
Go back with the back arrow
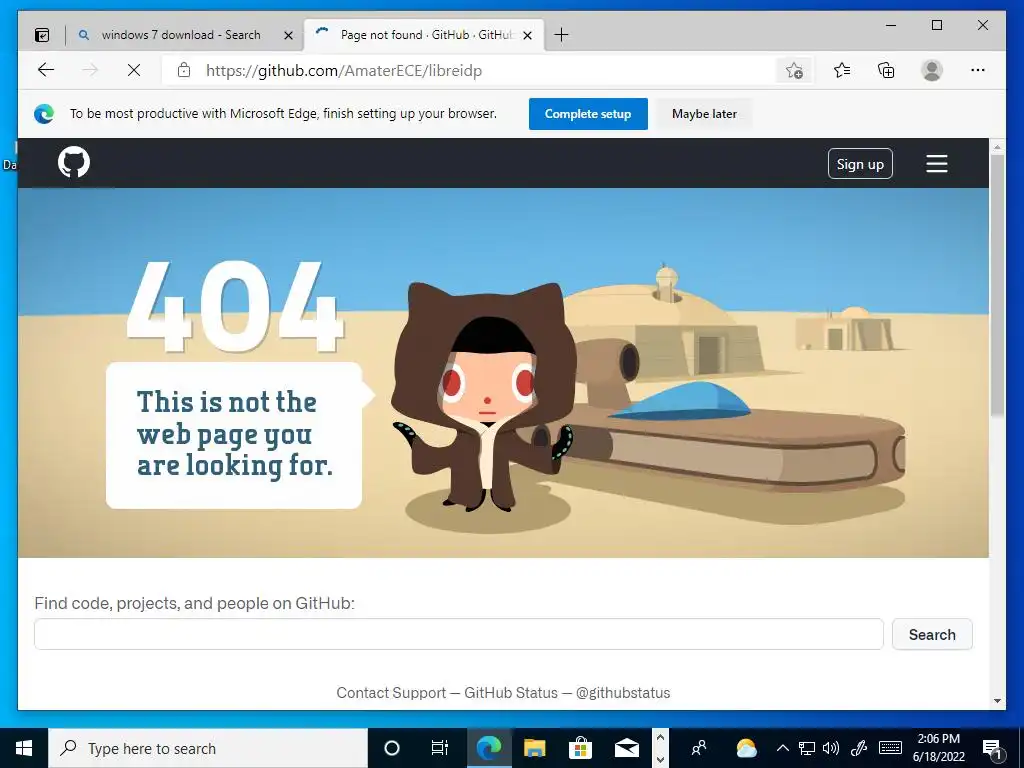point(46,70)
